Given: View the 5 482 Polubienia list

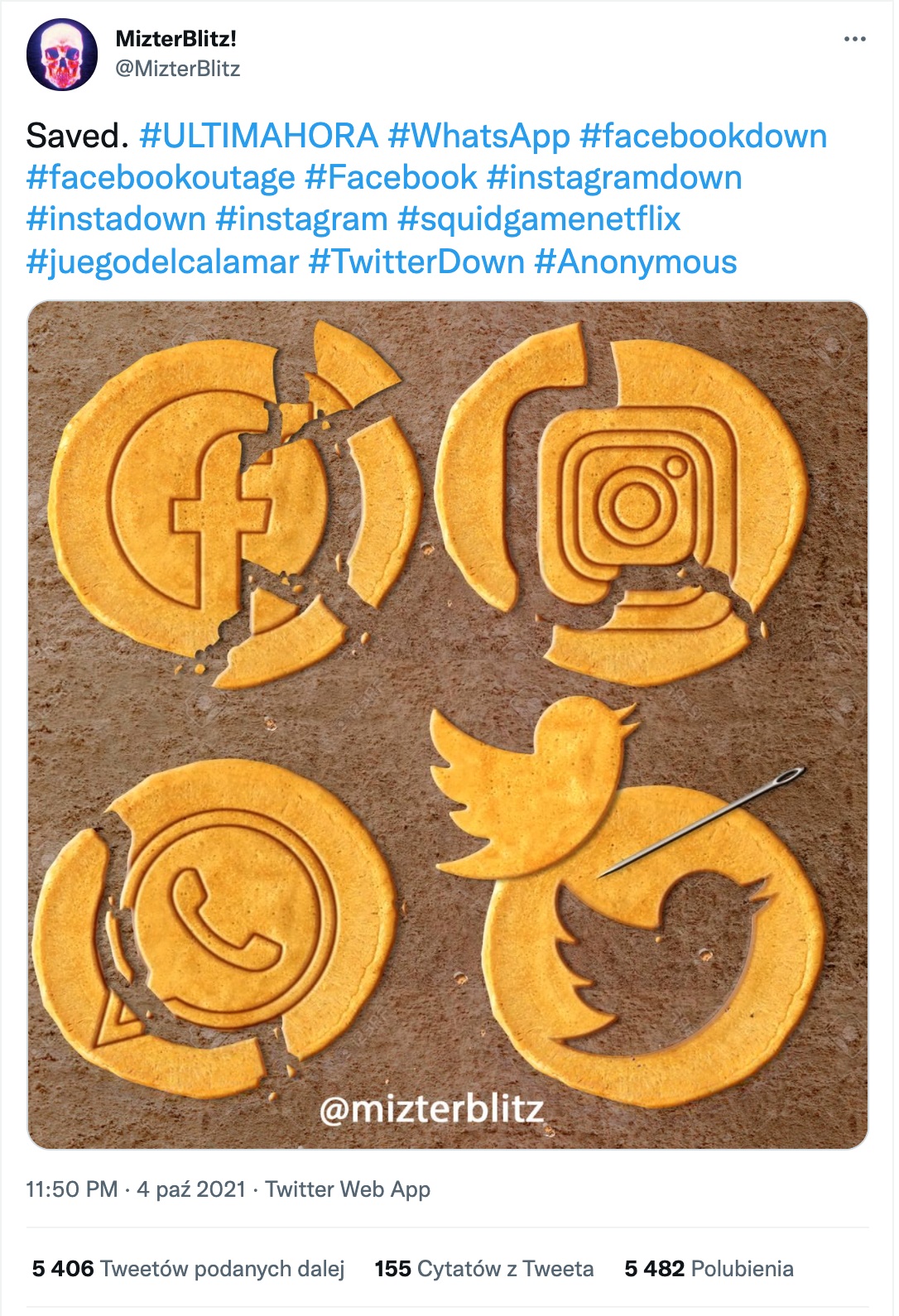Looking at the screenshot, I should point(709,1269).
